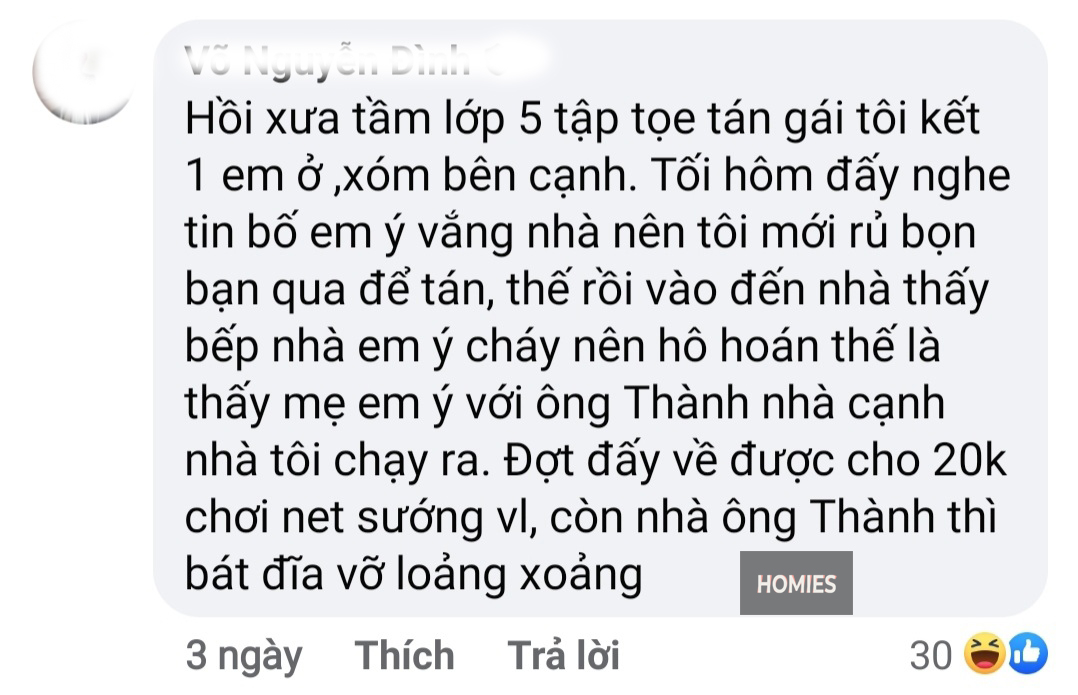Reply using the Trả lời button
Viewport: 1078px width, 695px height.
[x=563, y=655]
